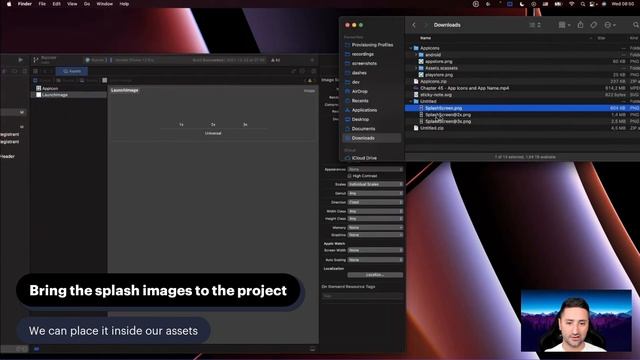Select iCloud Drive in Finder sidebar
The width and height of the screenshot is (640, 360).
(x=364, y=158)
